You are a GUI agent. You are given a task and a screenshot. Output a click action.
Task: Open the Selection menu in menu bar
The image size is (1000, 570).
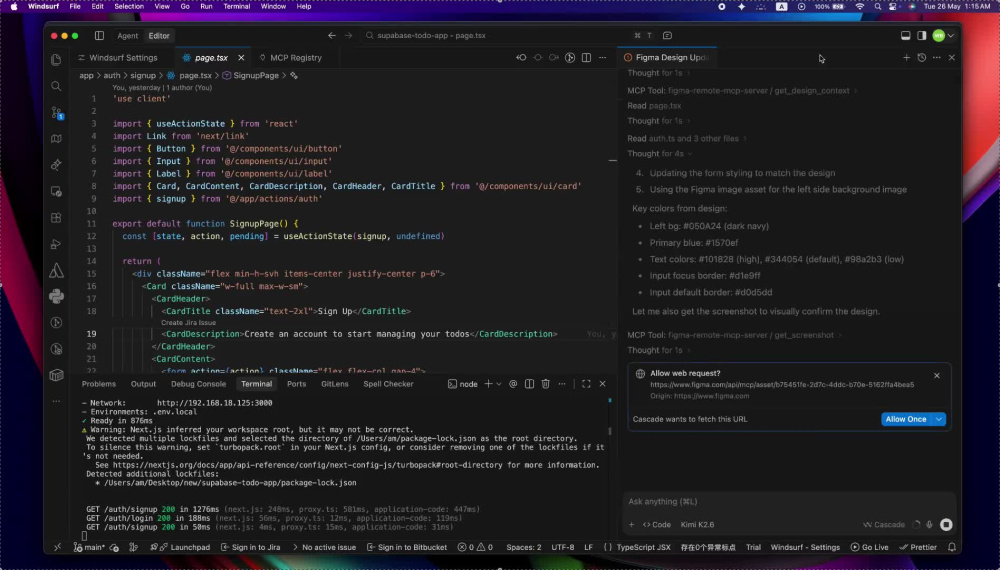[x=129, y=6]
